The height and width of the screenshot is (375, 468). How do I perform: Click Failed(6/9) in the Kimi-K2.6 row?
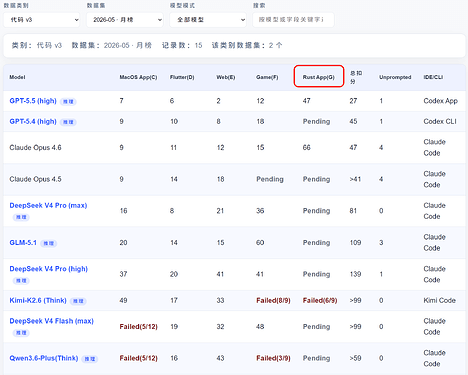click(x=320, y=300)
